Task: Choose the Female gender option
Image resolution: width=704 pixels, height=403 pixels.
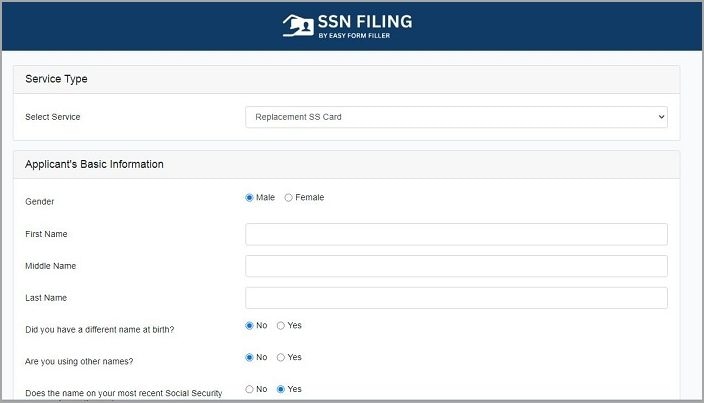Action: coord(289,198)
